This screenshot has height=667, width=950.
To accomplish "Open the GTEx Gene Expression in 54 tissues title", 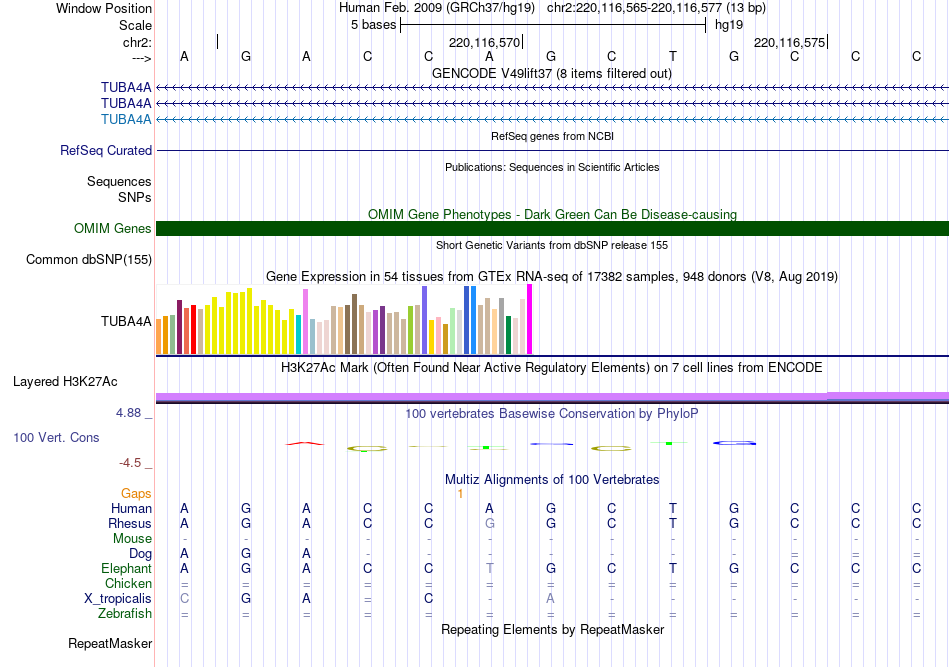I will (552, 276).
